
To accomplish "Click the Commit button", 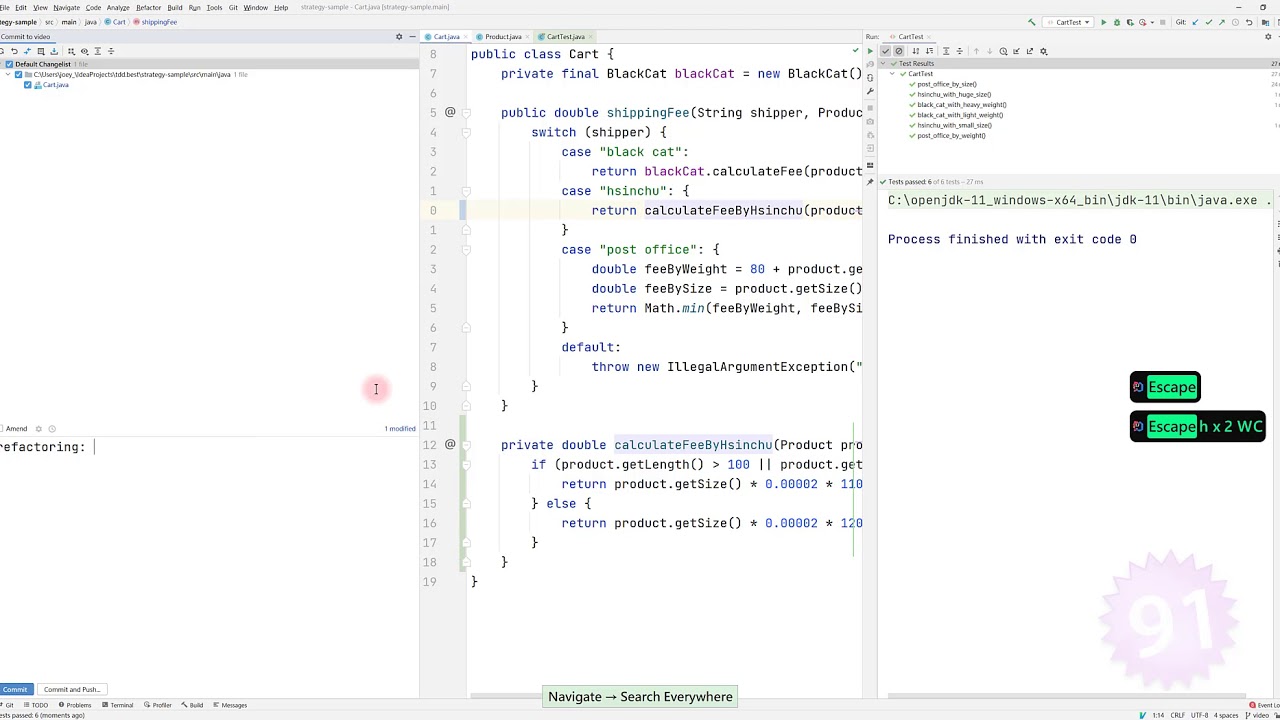I will tap(15, 689).
